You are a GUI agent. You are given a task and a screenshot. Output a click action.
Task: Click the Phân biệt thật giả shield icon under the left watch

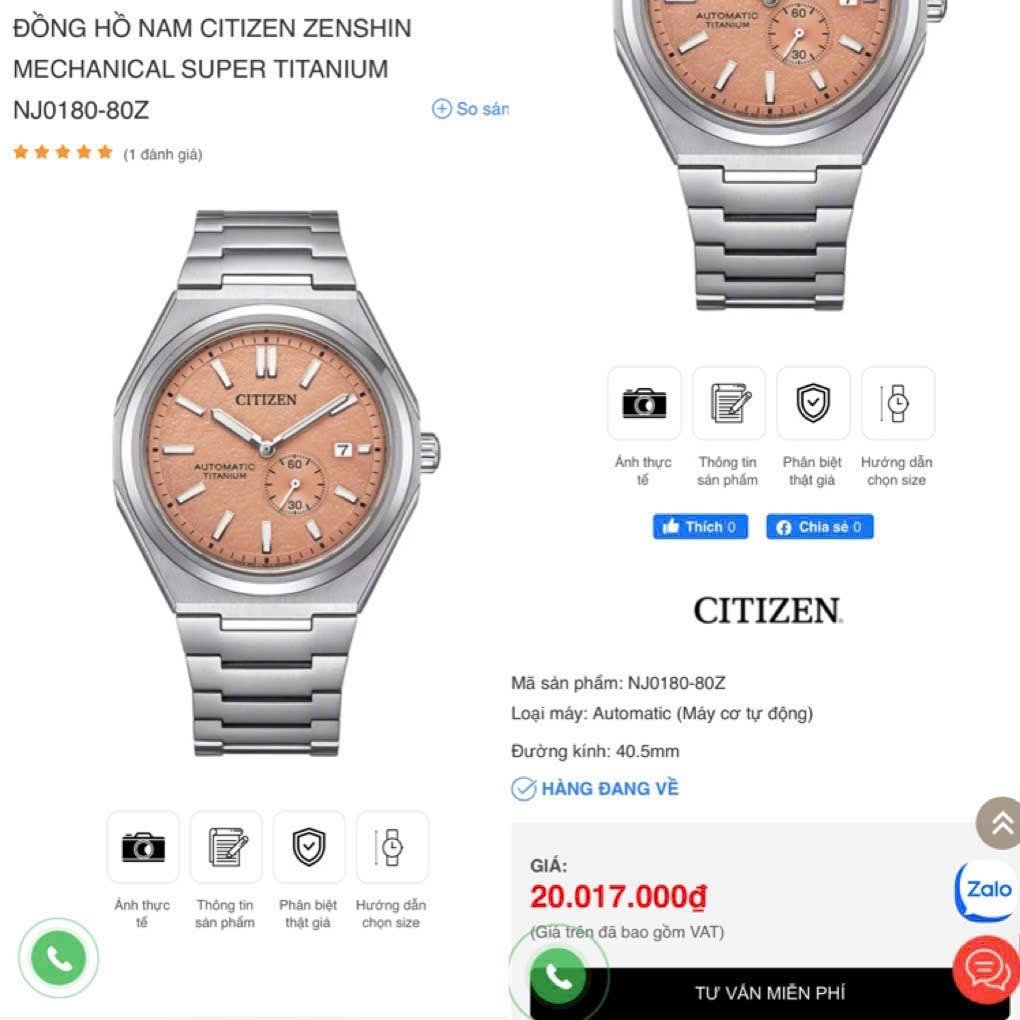(x=309, y=846)
